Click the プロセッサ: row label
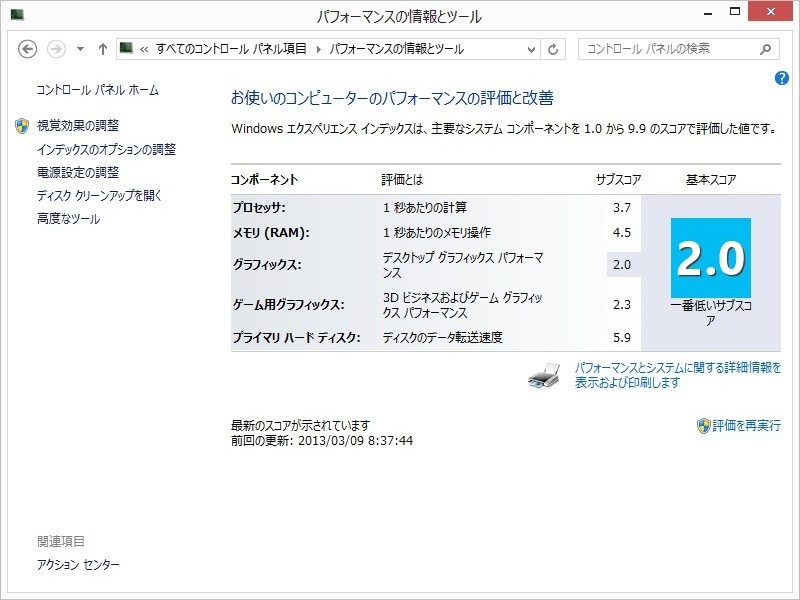Viewport: 800px width, 600px height. [259, 208]
